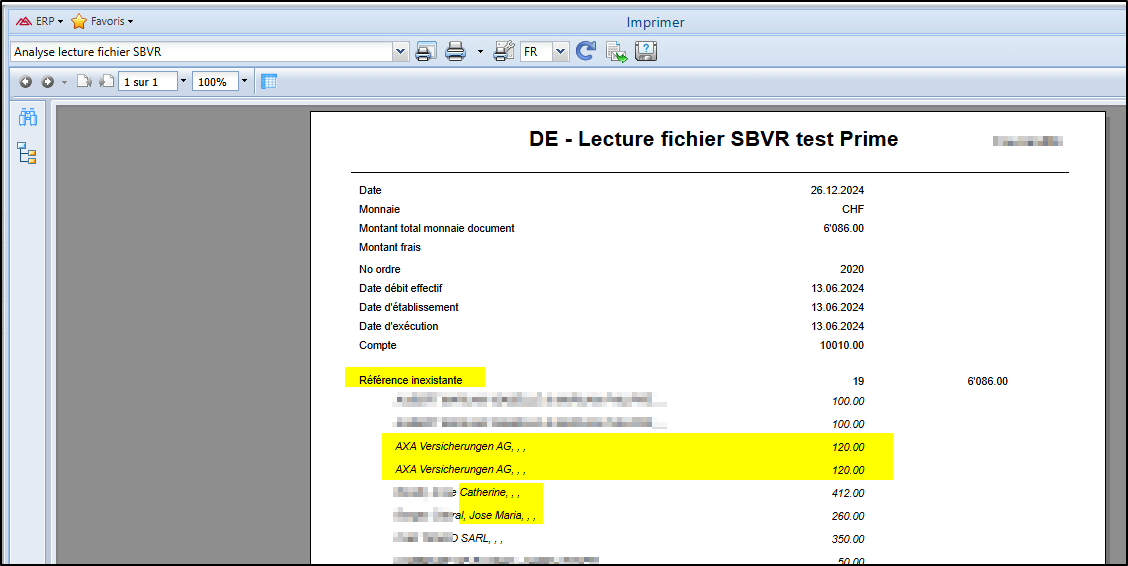Expand the FR language dropdown
The height and width of the screenshot is (566, 1128).
(x=561, y=52)
